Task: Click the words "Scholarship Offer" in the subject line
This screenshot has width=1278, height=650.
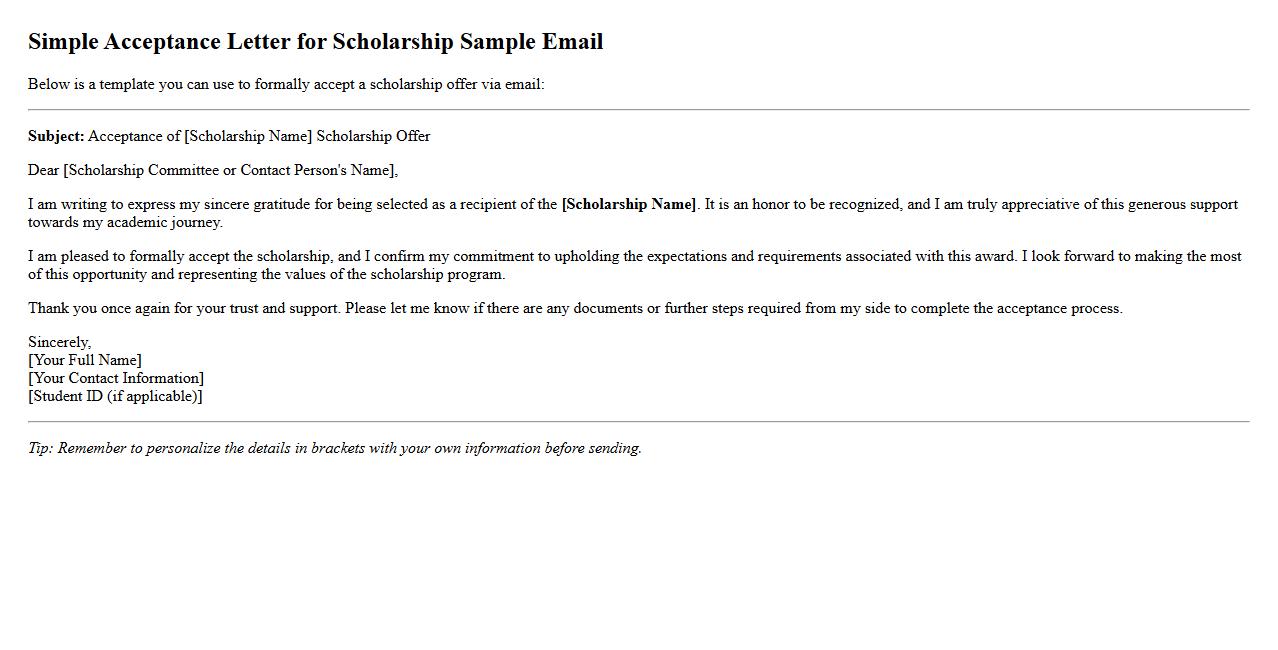Action: coord(373,136)
